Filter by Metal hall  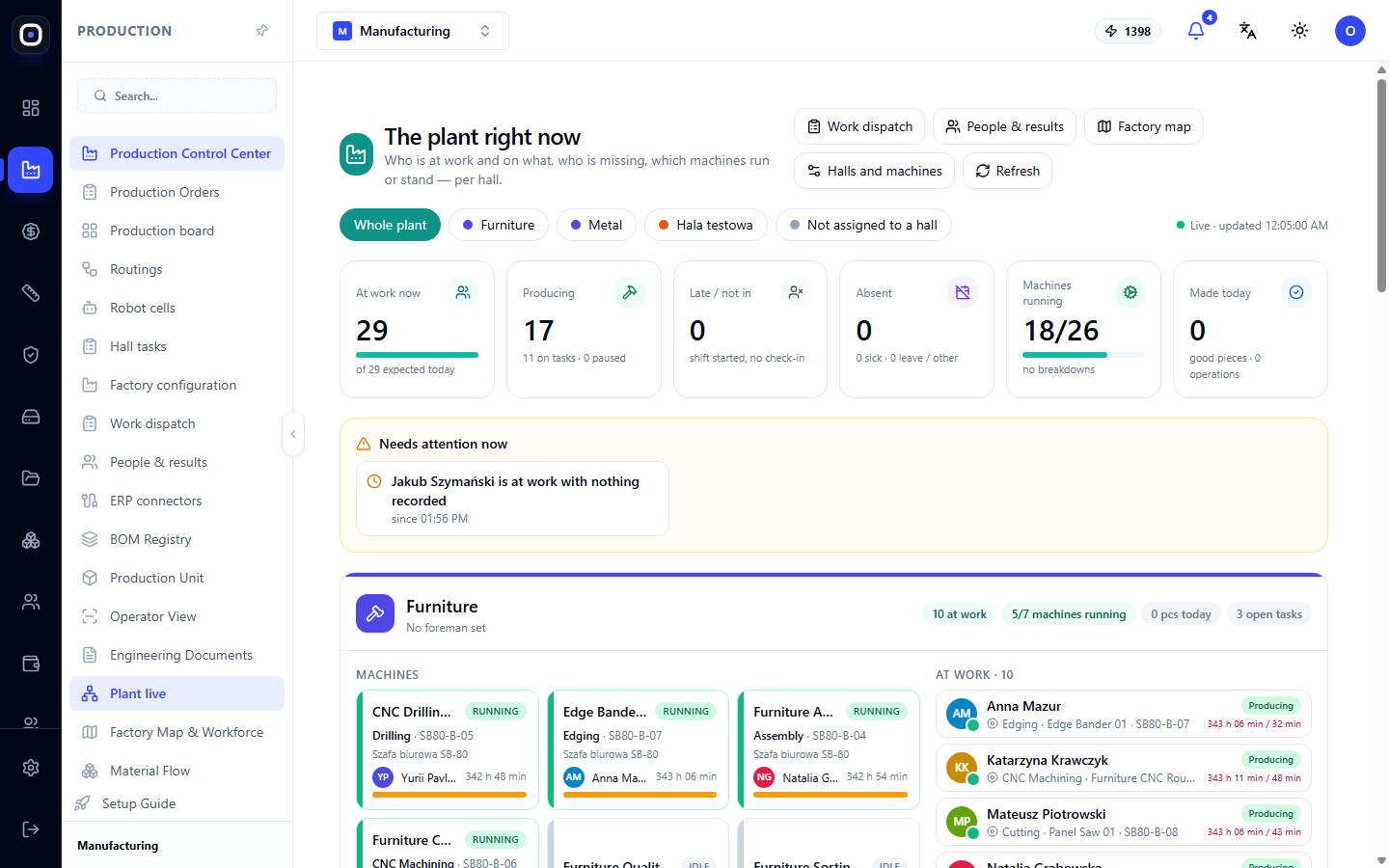[596, 225]
